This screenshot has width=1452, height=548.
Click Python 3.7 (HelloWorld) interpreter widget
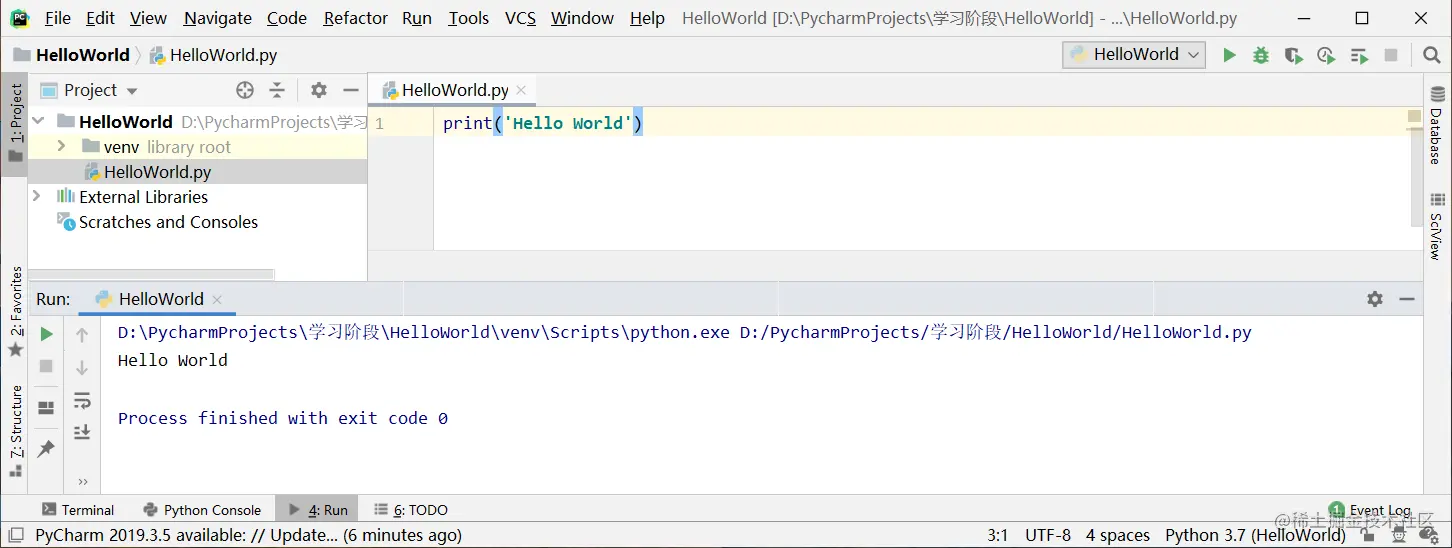coord(1255,536)
